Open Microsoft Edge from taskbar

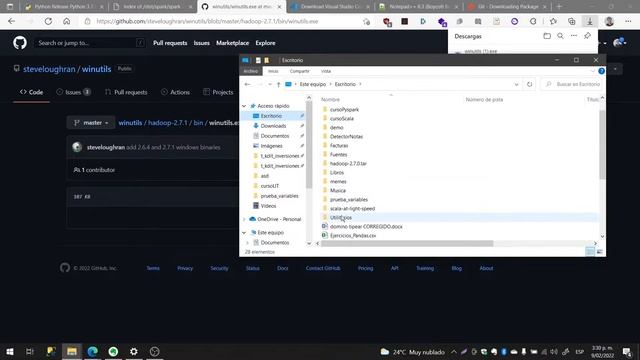[x=93, y=351]
